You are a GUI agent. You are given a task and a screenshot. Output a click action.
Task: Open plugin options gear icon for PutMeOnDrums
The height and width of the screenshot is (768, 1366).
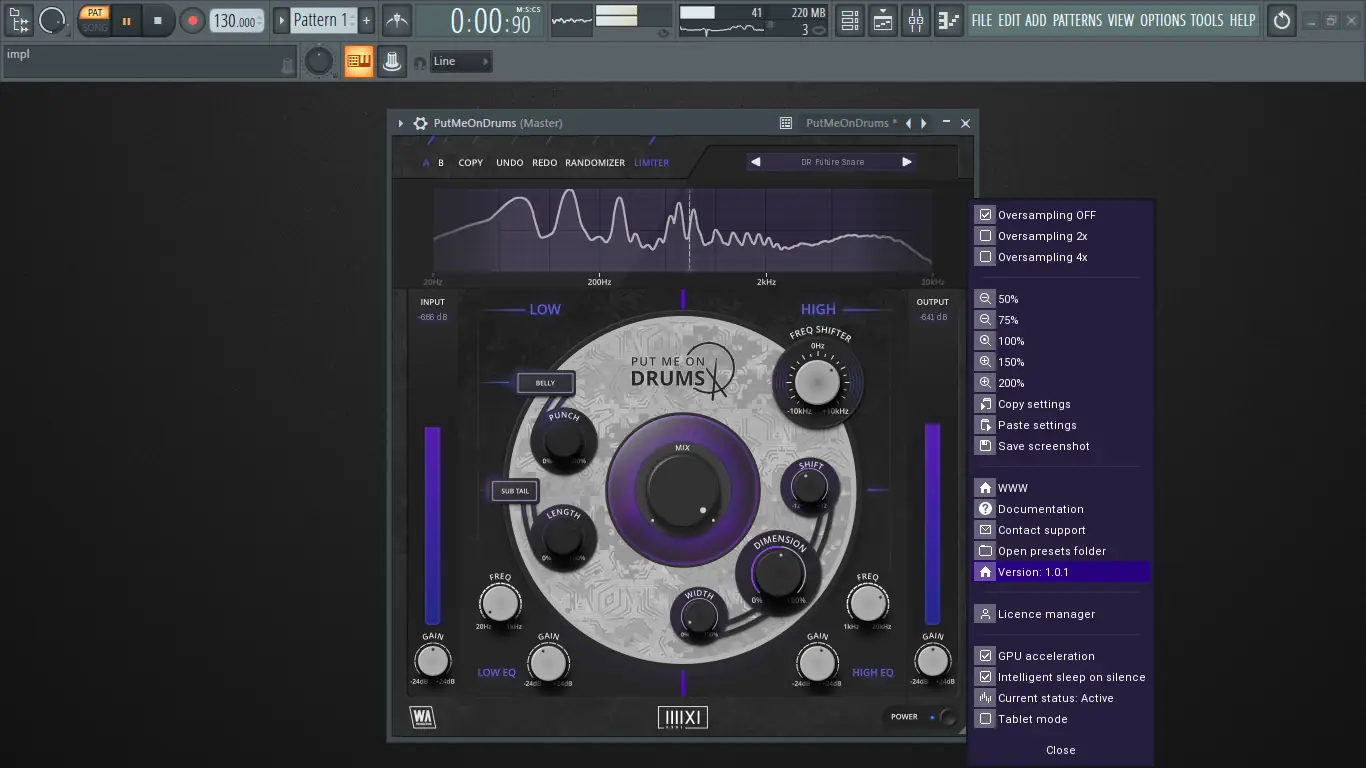click(421, 123)
